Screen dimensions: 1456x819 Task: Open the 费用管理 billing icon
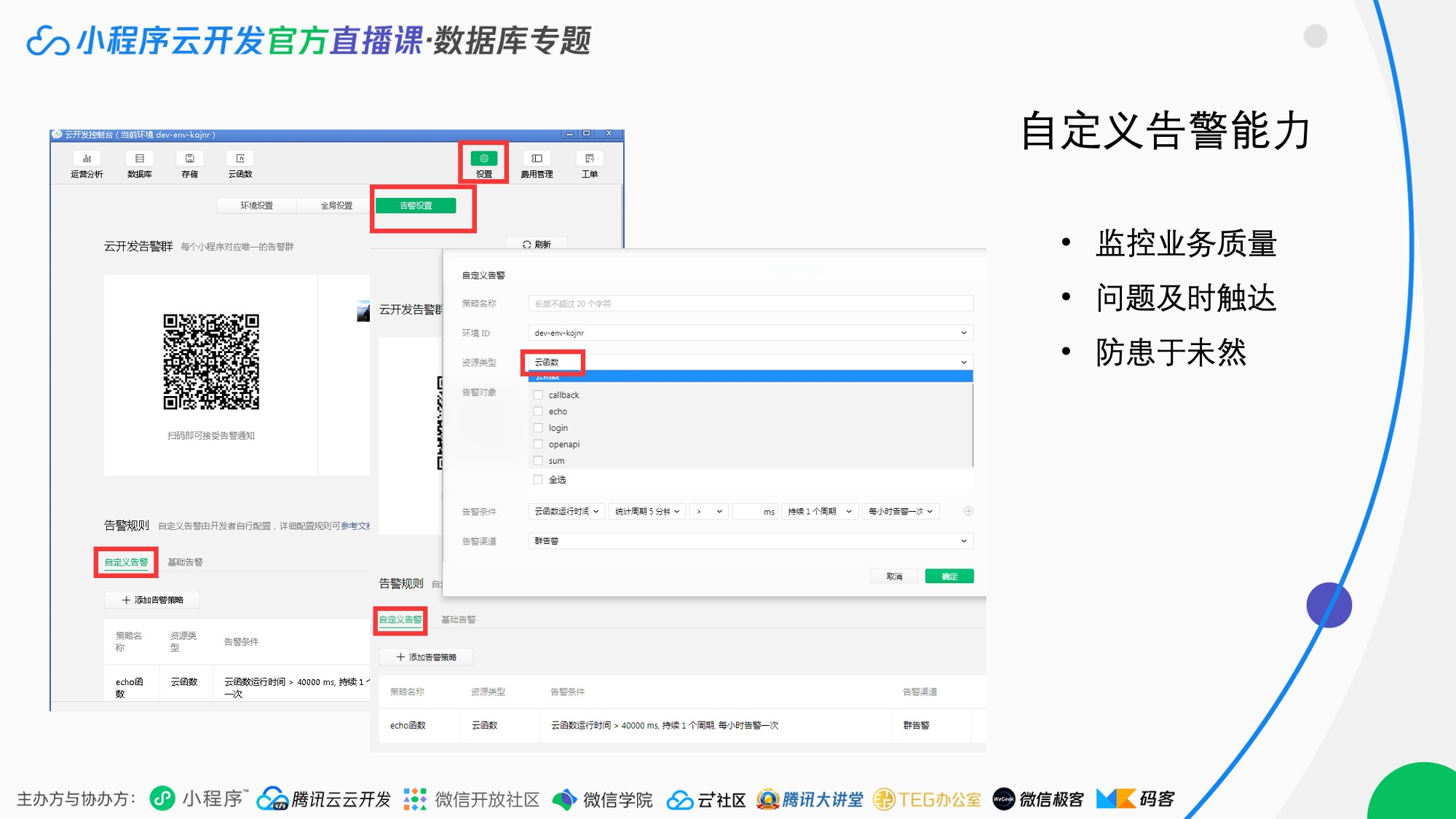pos(537,164)
